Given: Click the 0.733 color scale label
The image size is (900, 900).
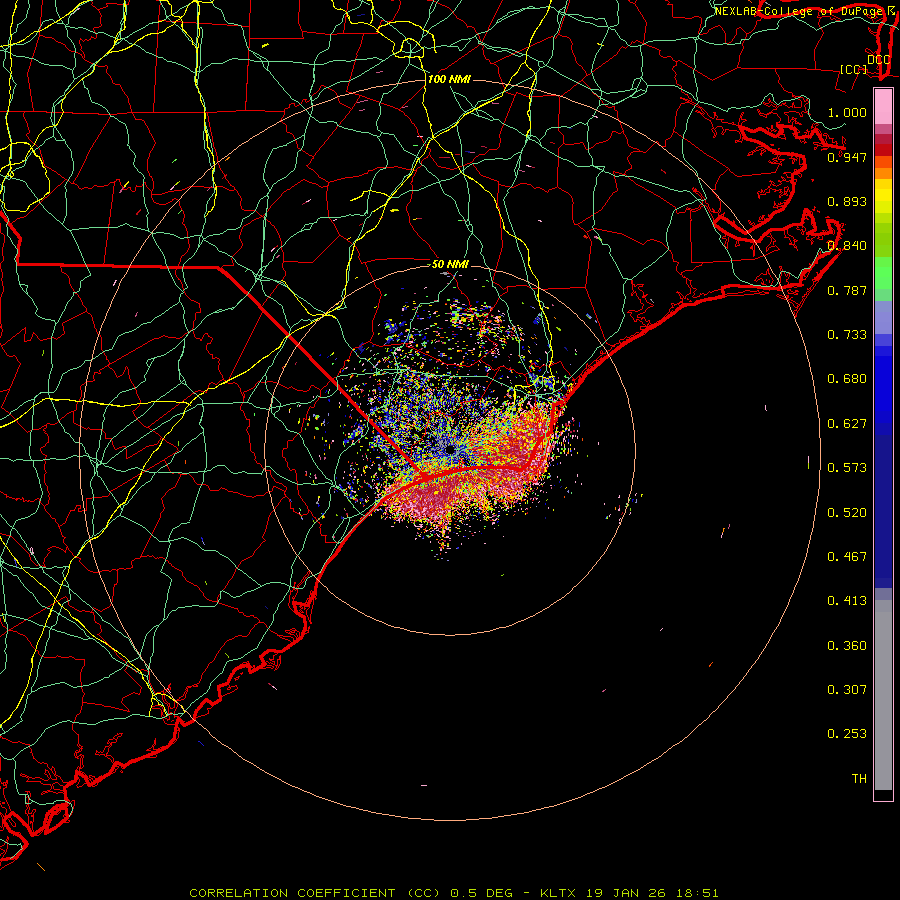Looking at the screenshot, I should (x=847, y=335).
